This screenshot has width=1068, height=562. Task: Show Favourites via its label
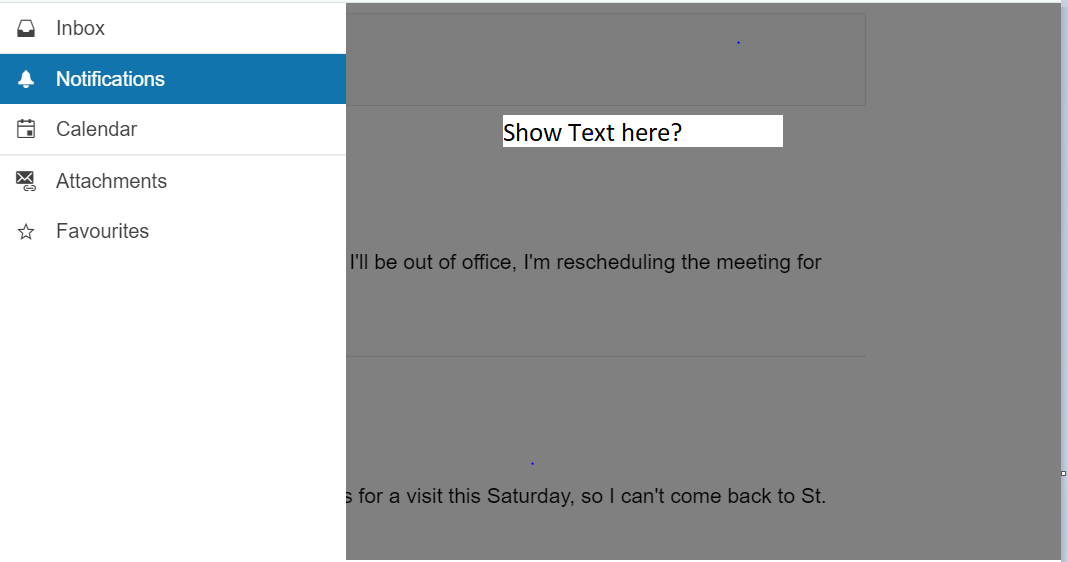click(102, 231)
